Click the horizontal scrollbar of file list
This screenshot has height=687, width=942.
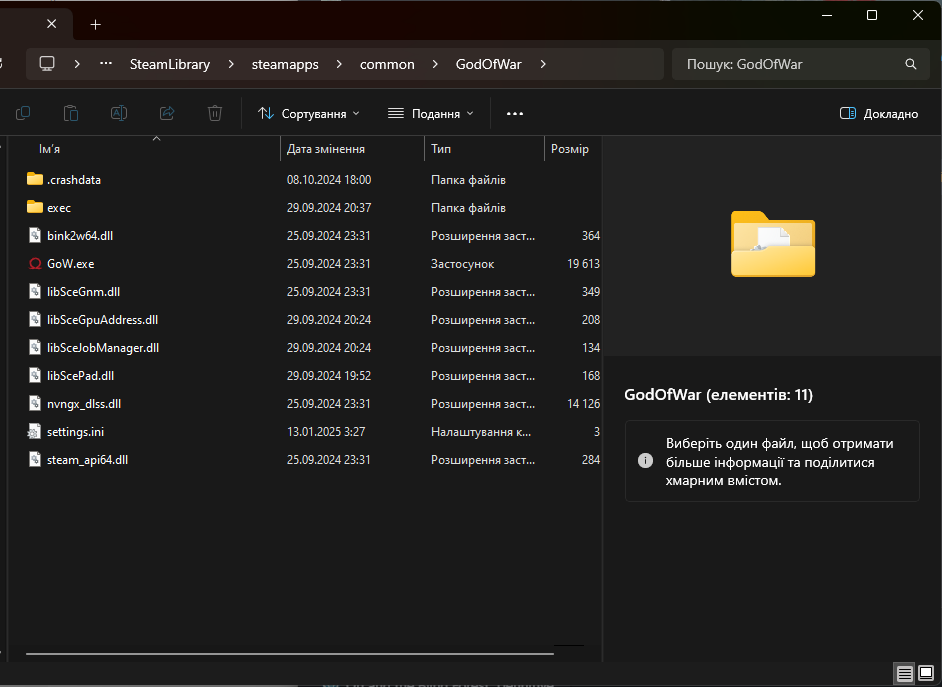[290, 653]
